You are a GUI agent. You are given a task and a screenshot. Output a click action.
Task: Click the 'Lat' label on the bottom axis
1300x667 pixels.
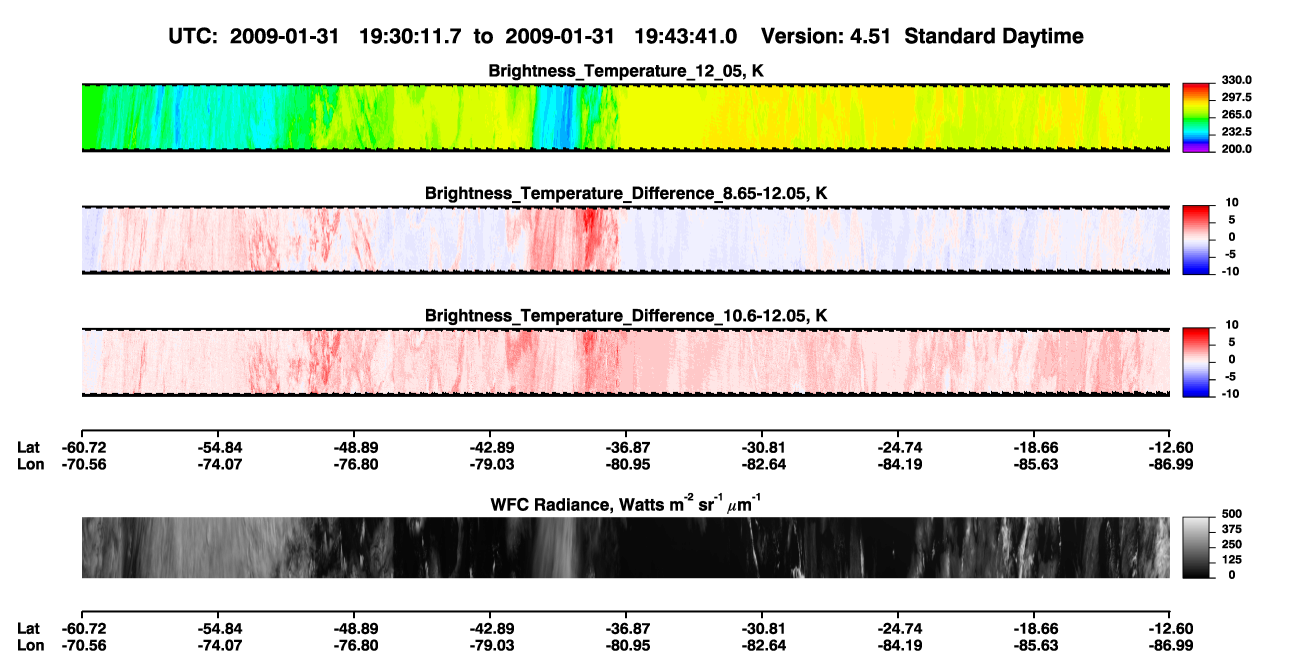pyautogui.click(x=28, y=628)
